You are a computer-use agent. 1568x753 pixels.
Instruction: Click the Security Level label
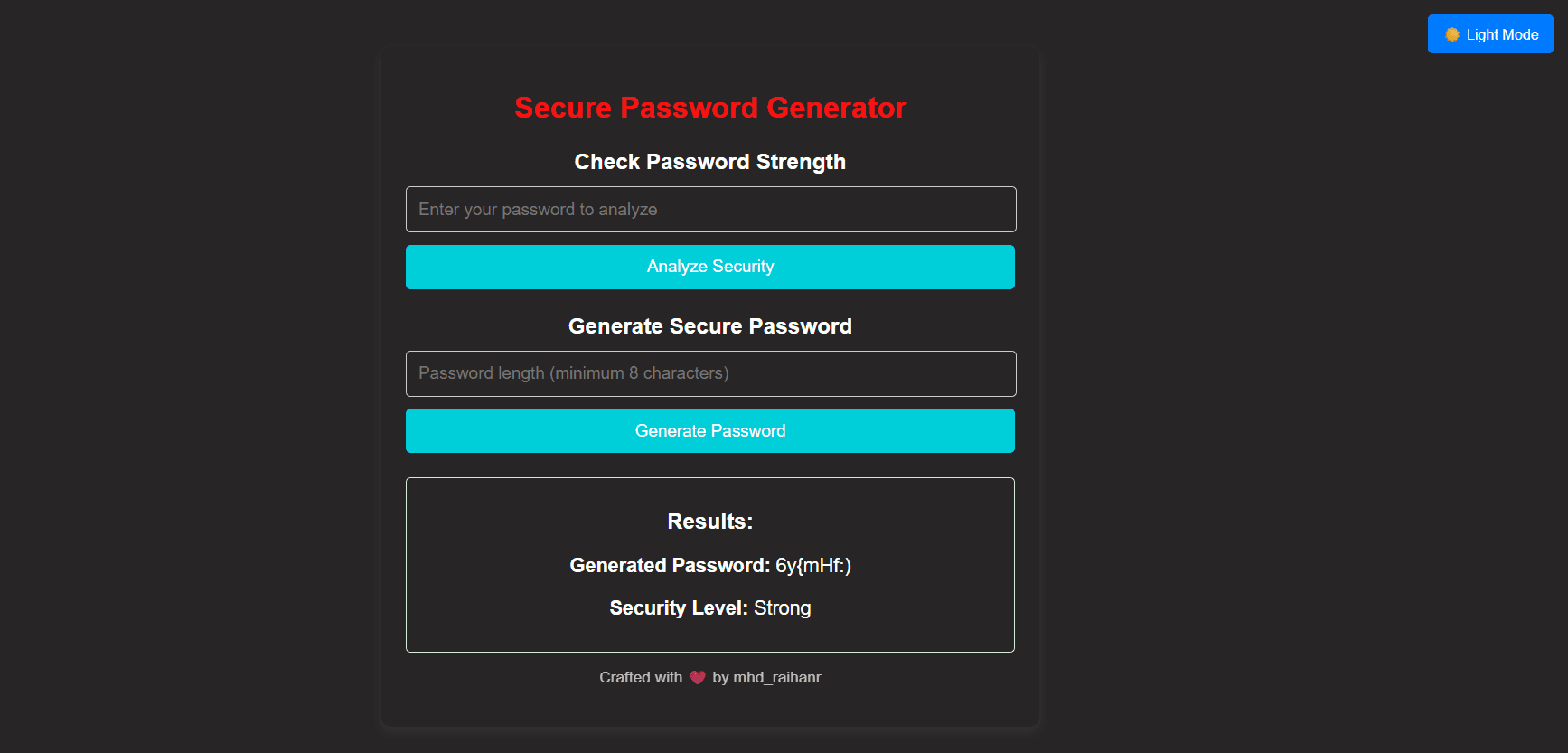[677, 607]
